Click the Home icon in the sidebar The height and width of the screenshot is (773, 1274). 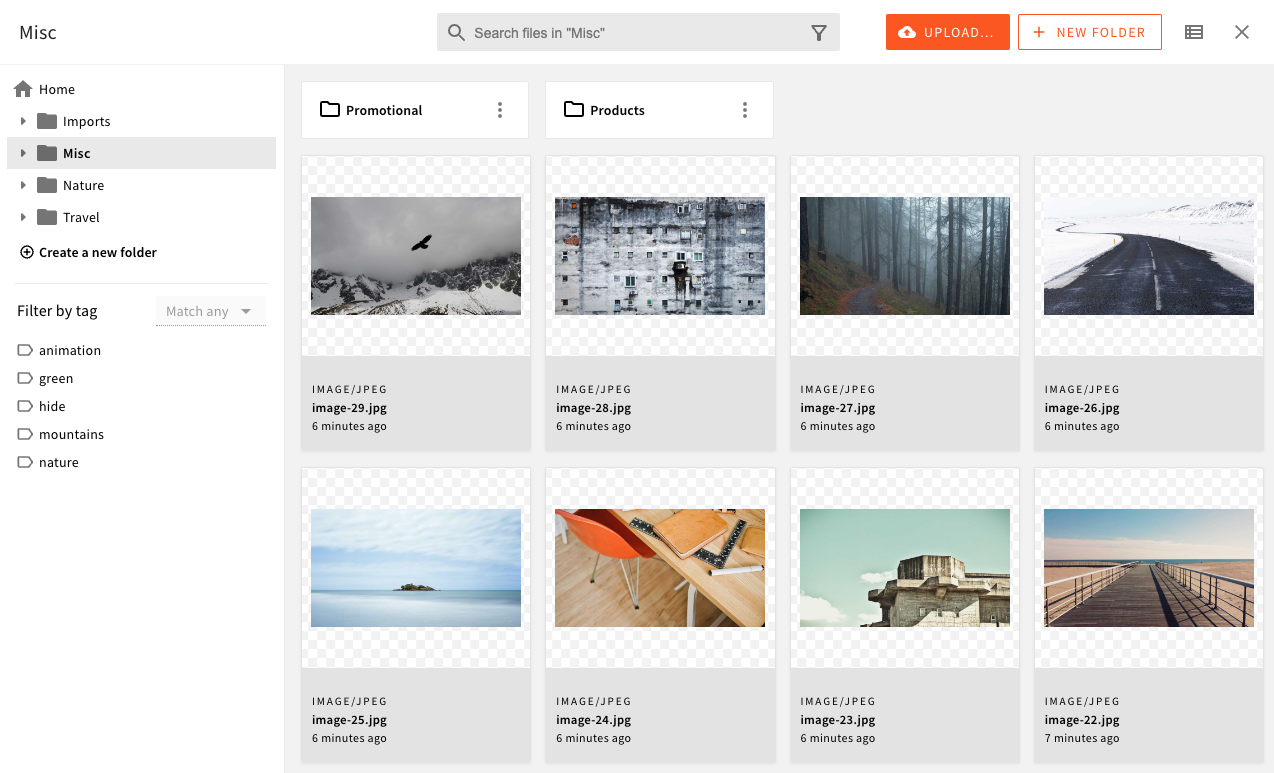(x=21, y=88)
